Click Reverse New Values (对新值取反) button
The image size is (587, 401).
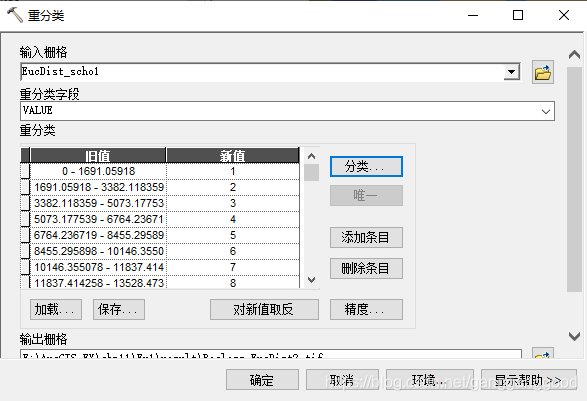pos(264,309)
